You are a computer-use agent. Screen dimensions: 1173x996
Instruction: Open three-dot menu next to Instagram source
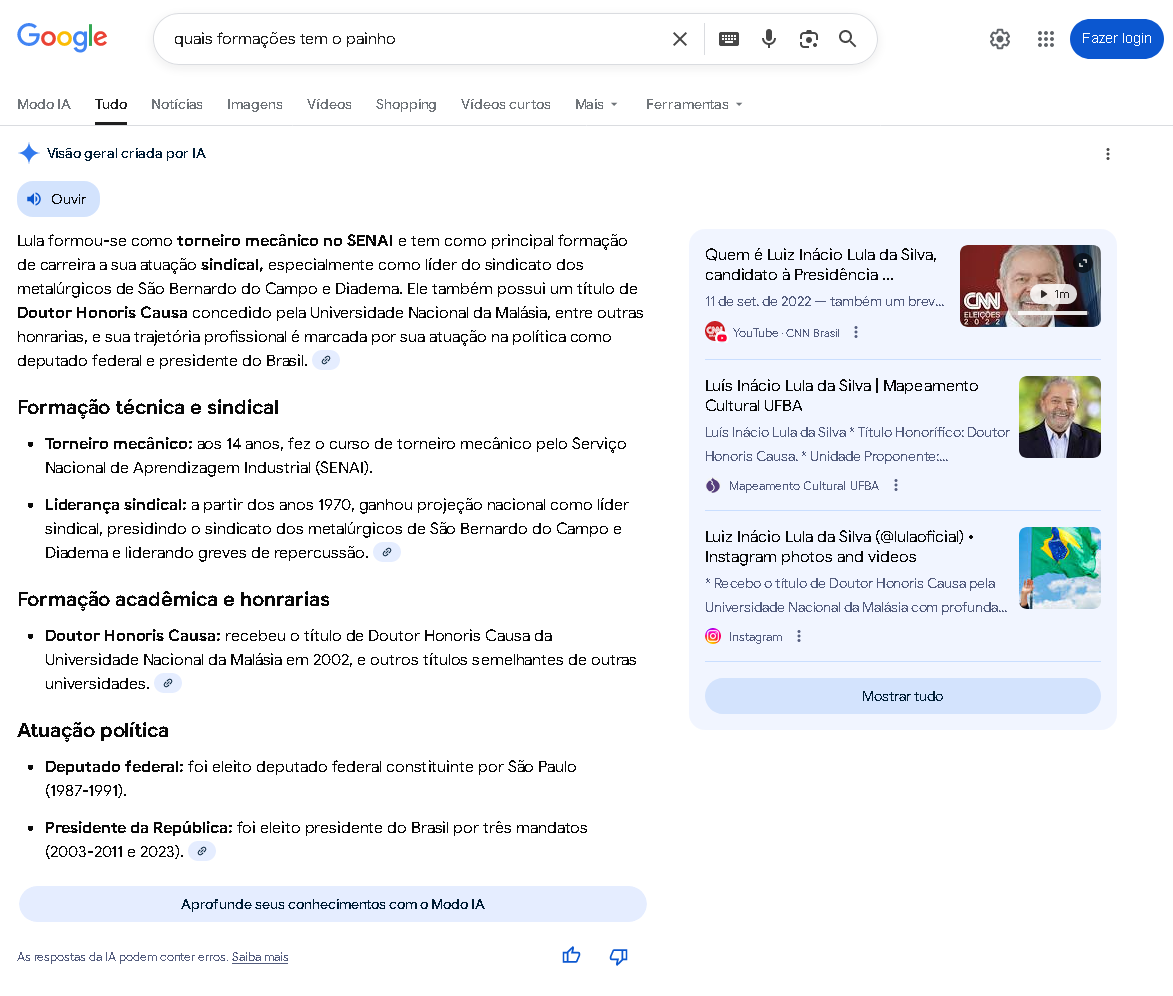click(x=799, y=636)
